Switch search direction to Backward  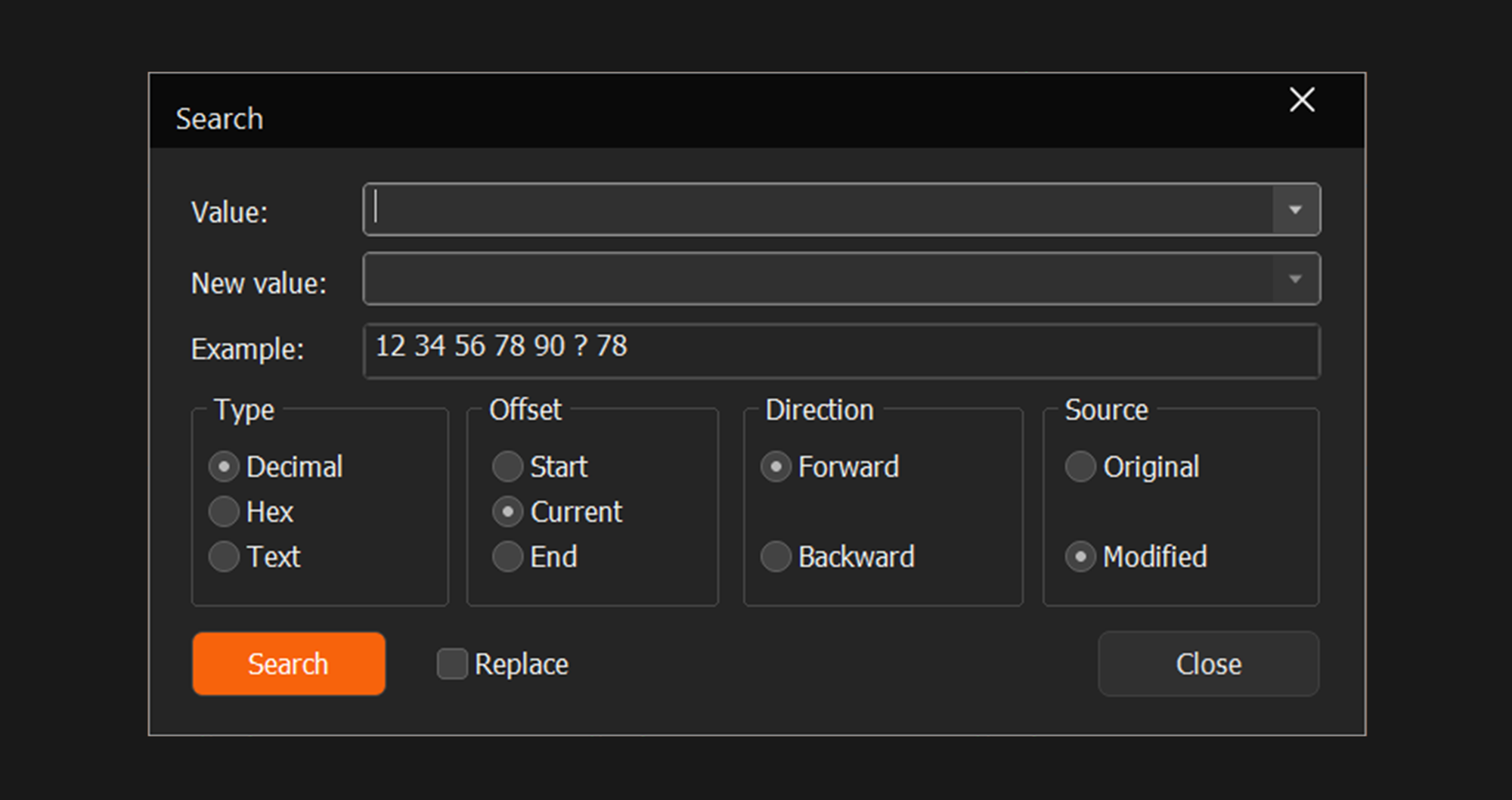776,557
